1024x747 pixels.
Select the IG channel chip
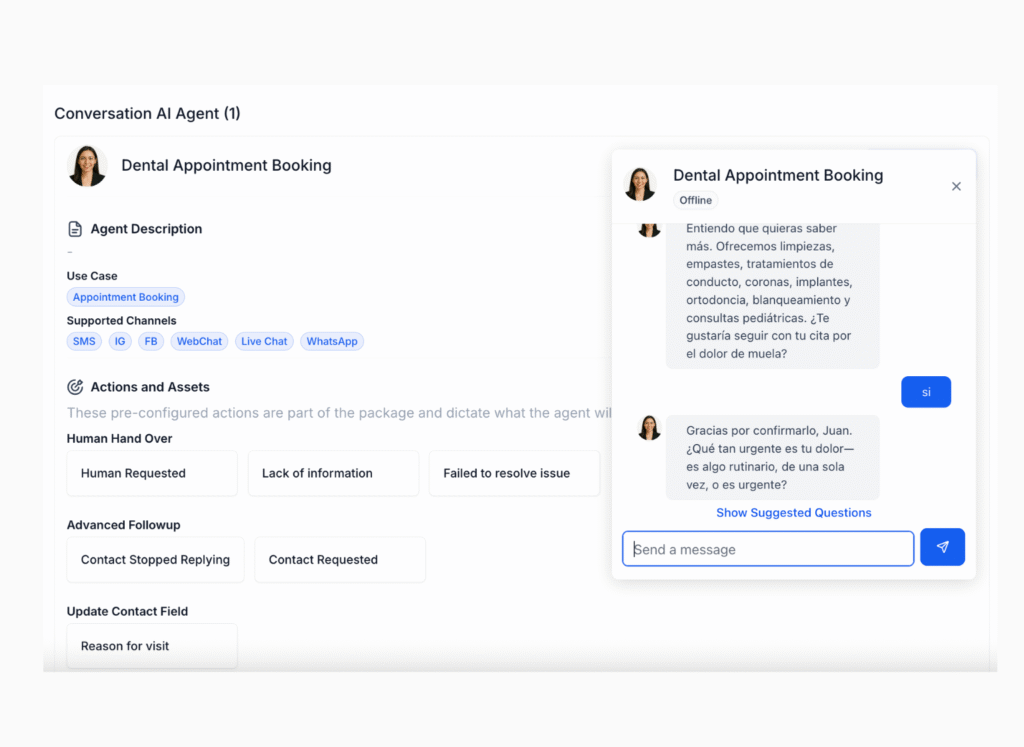coord(120,341)
